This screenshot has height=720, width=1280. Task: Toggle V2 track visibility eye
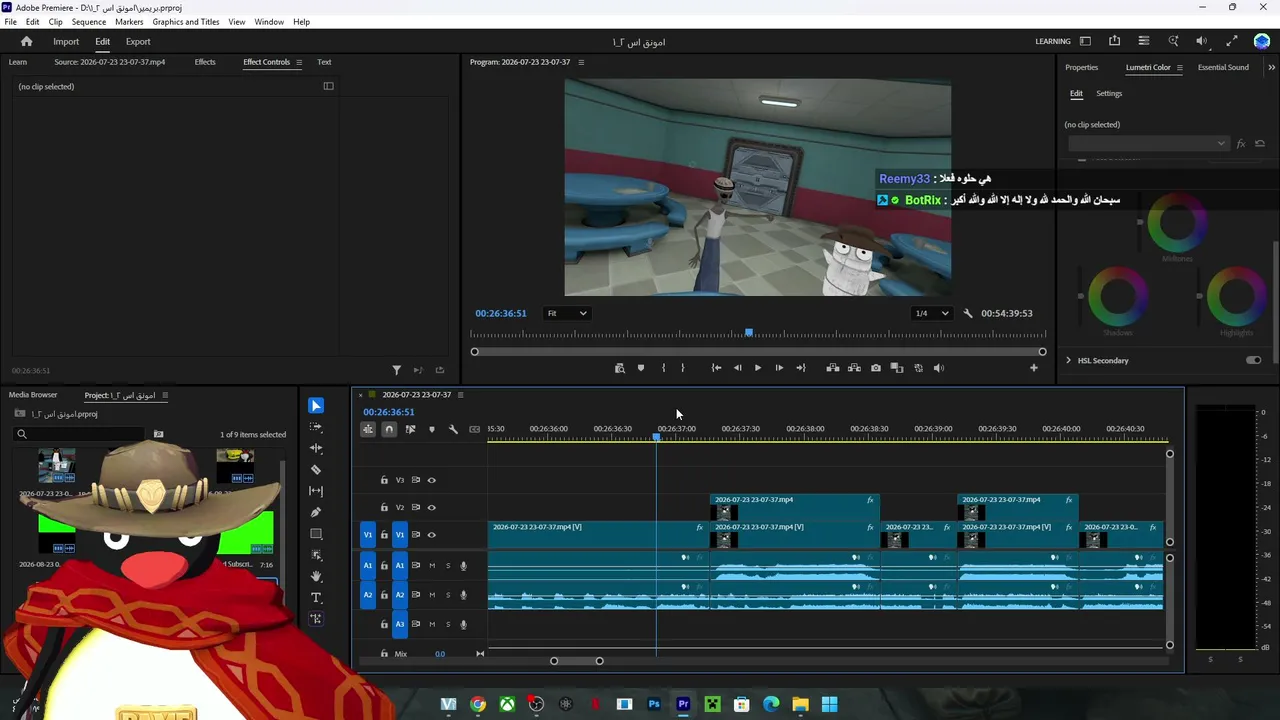click(432, 507)
